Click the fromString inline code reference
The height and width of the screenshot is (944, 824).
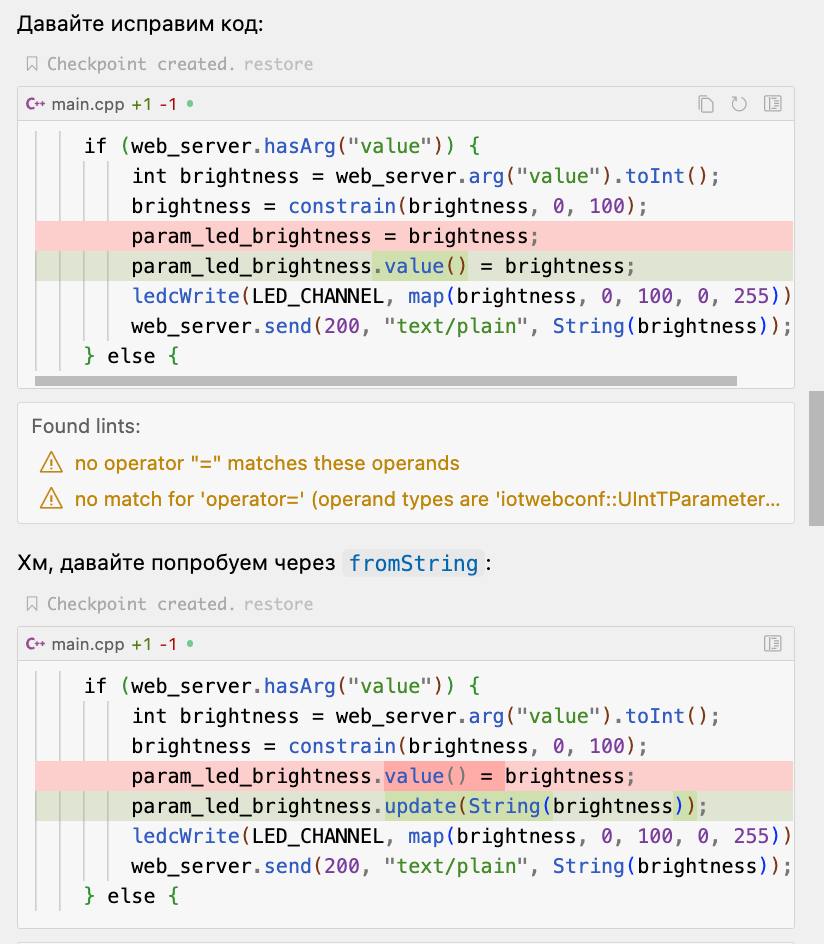pos(414,563)
